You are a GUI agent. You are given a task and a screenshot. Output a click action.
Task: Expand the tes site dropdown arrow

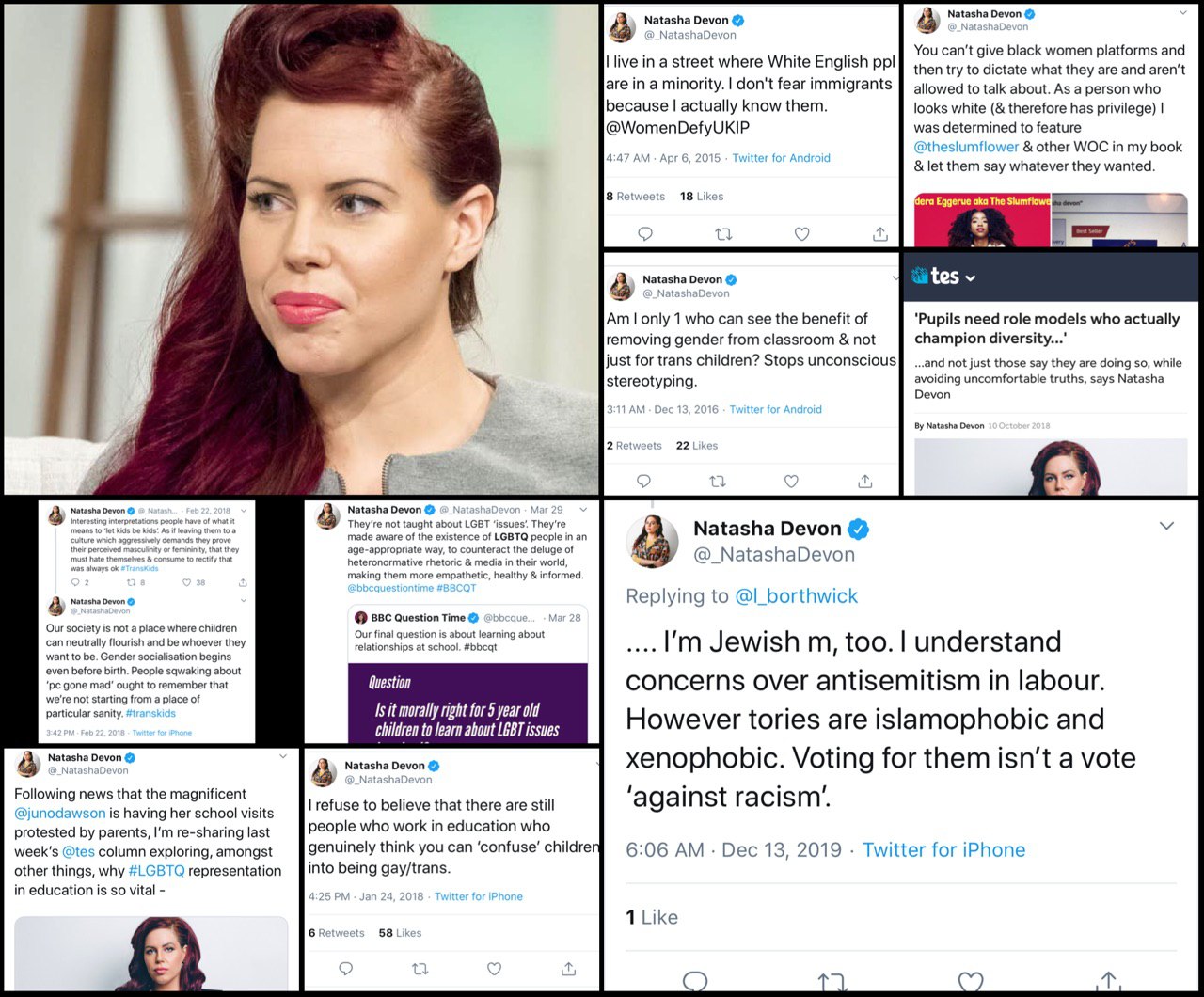pos(971,278)
